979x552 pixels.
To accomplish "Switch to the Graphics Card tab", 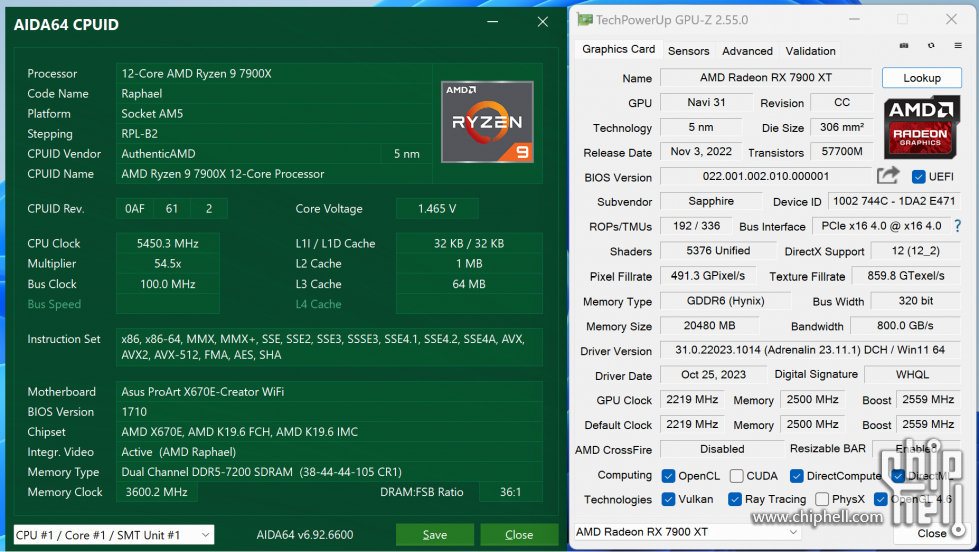I will [618, 49].
